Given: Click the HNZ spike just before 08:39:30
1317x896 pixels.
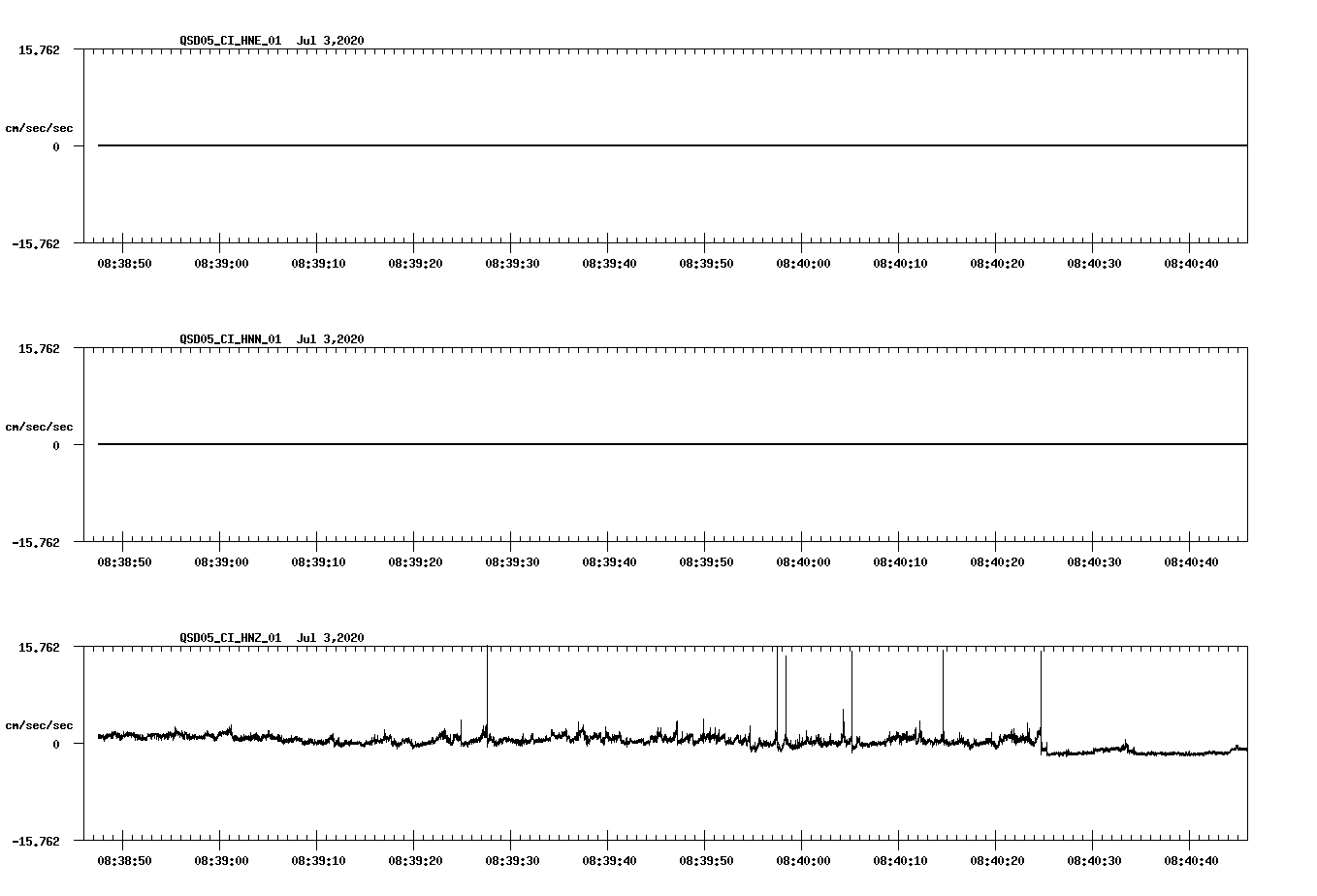Looking at the screenshot, I should click(487, 693).
